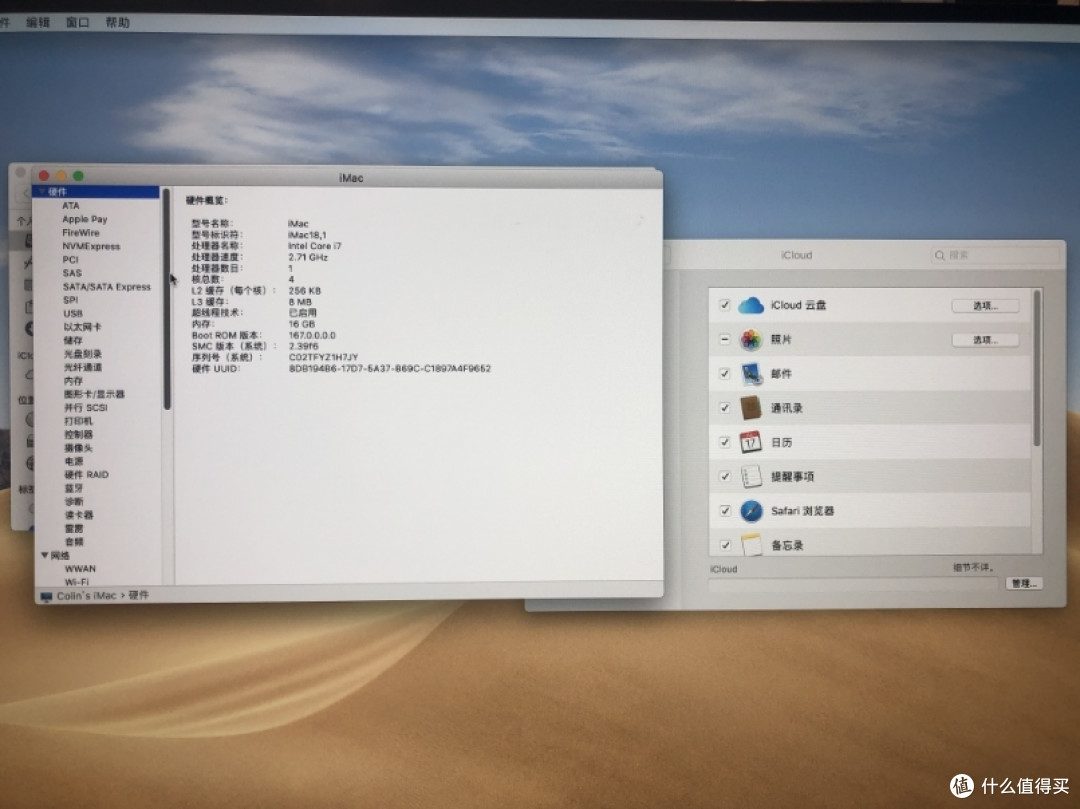Click the 硬件 UUID value

coord(390,368)
